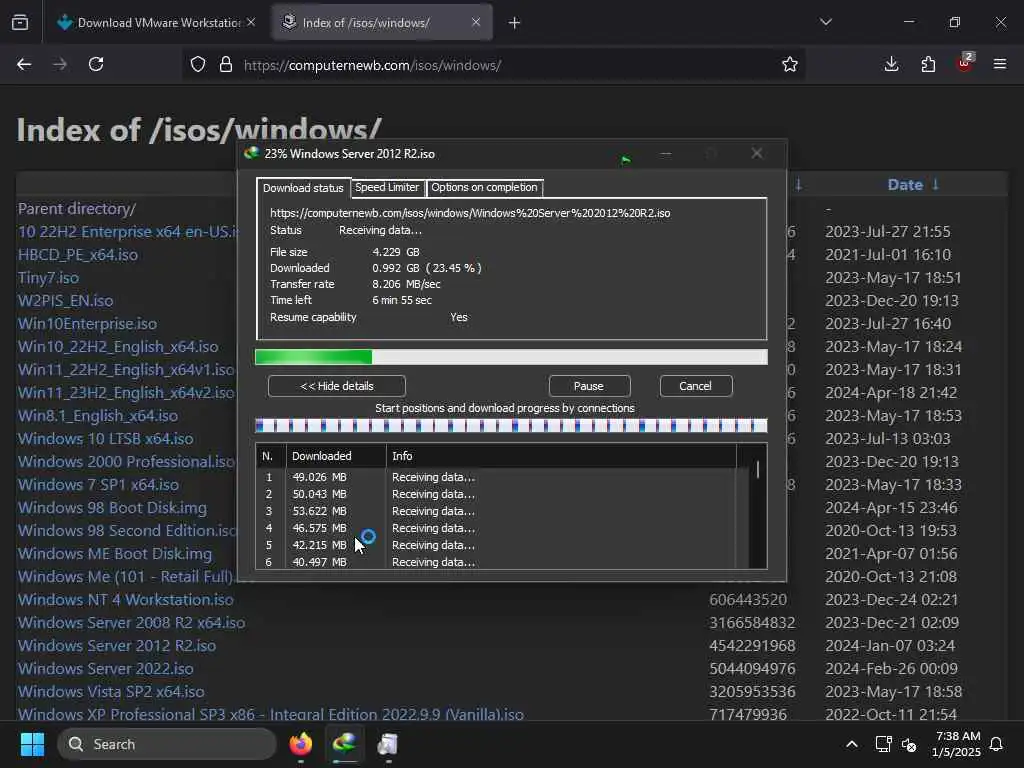The image size is (1024, 768).
Task: Open a new browser tab
Action: (x=515, y=23)
